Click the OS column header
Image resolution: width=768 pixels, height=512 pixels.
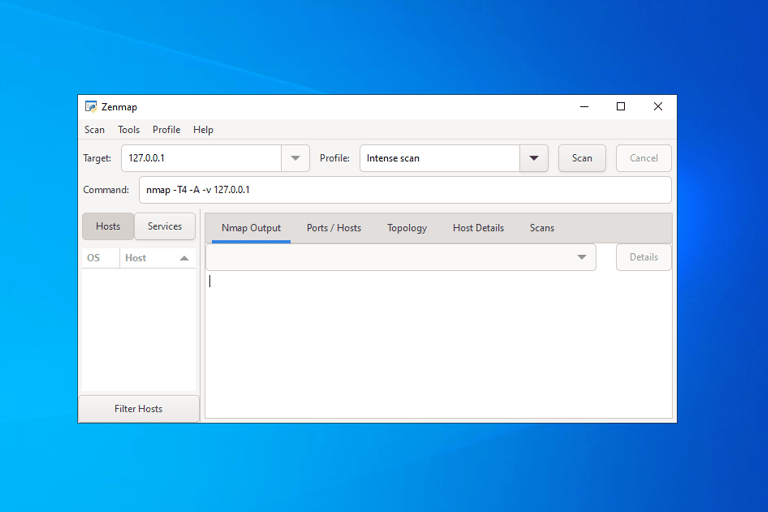pos(100,258)
